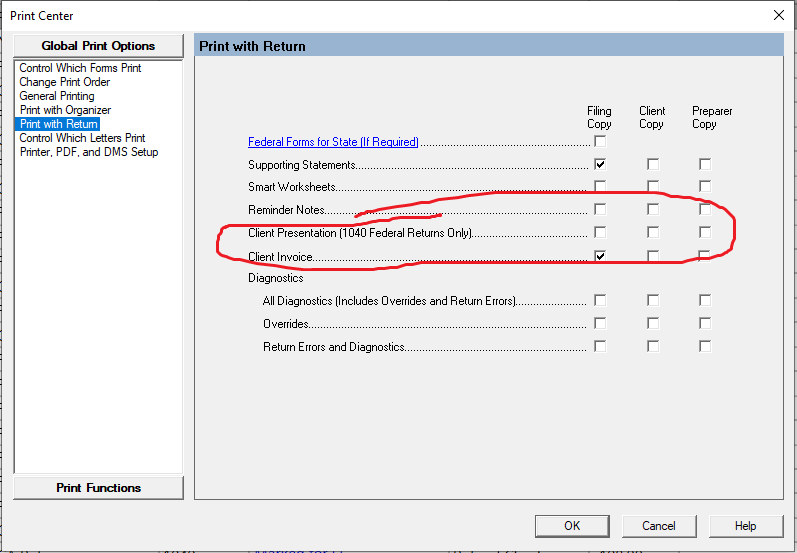Close the Print Center dialog

[x=778, y=15]
